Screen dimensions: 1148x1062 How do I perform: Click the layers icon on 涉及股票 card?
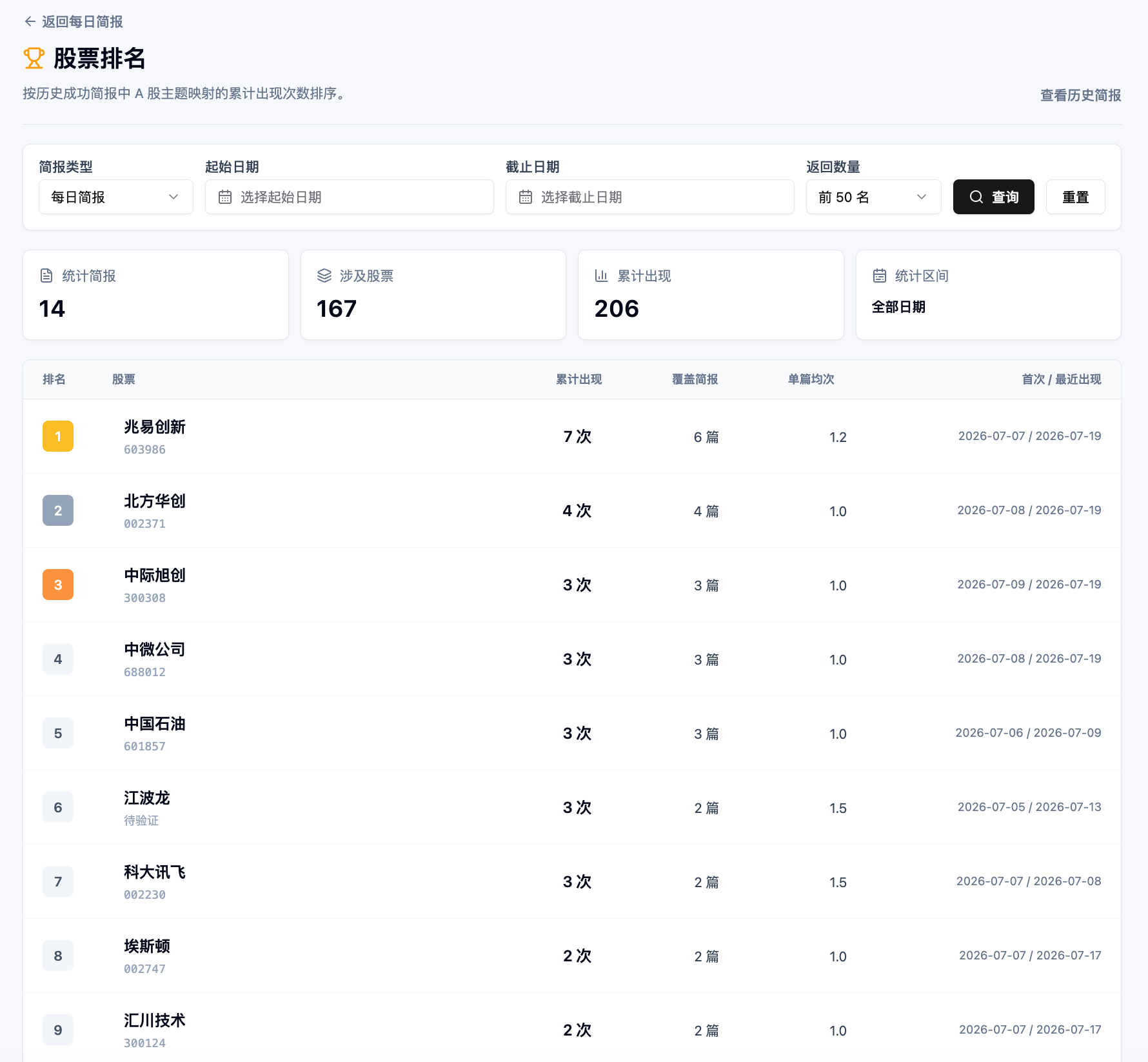[x=324, y=276]
